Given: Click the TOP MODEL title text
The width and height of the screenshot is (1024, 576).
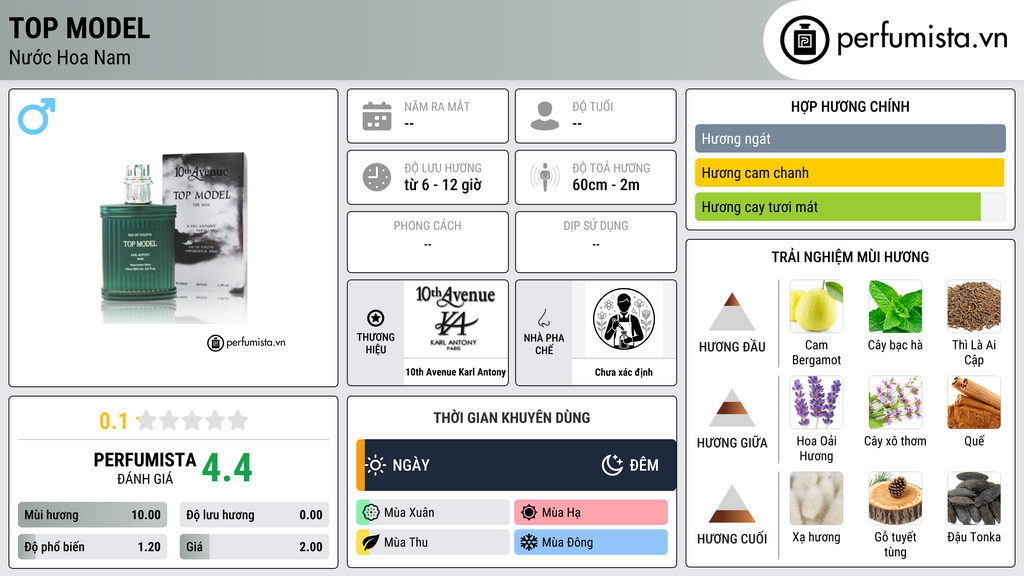Looking at the screenshot, I should coord(79,28).
